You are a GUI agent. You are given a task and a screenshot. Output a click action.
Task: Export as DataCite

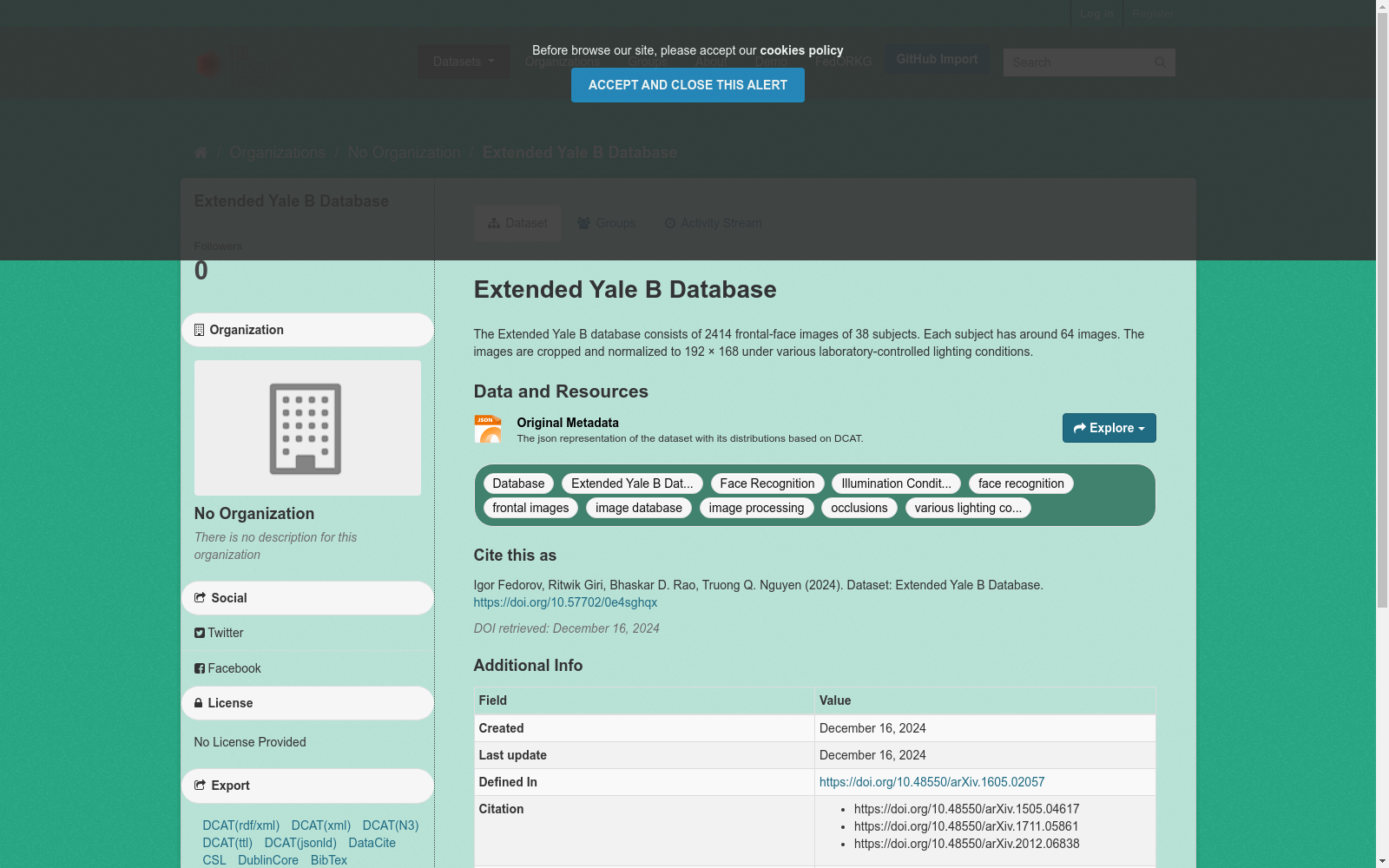pyautogui.click(x=372, y=843)
